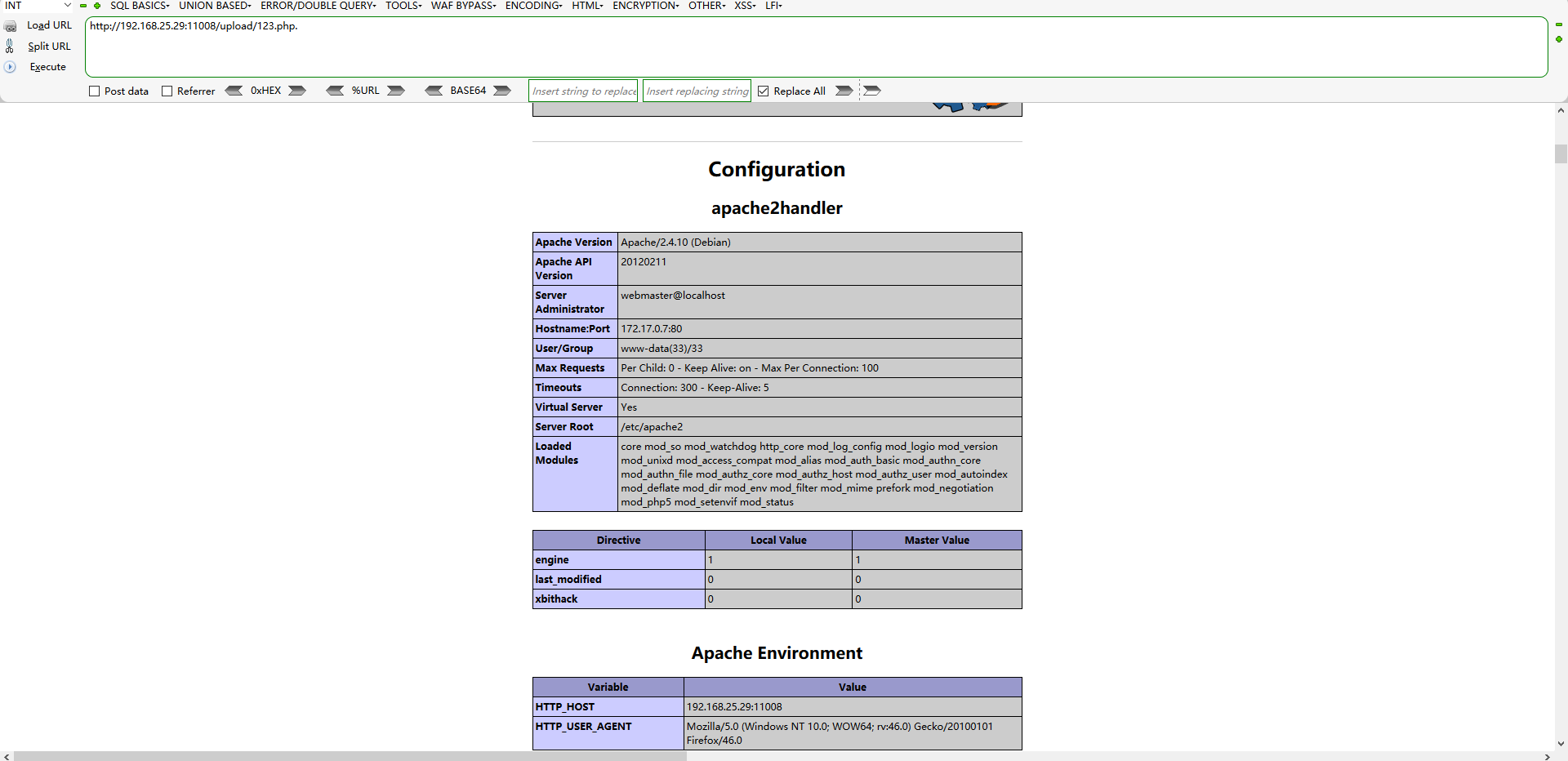Click the vertical scrollbar down arrow
The image size is (1568, 761).
click(1561, 744)
